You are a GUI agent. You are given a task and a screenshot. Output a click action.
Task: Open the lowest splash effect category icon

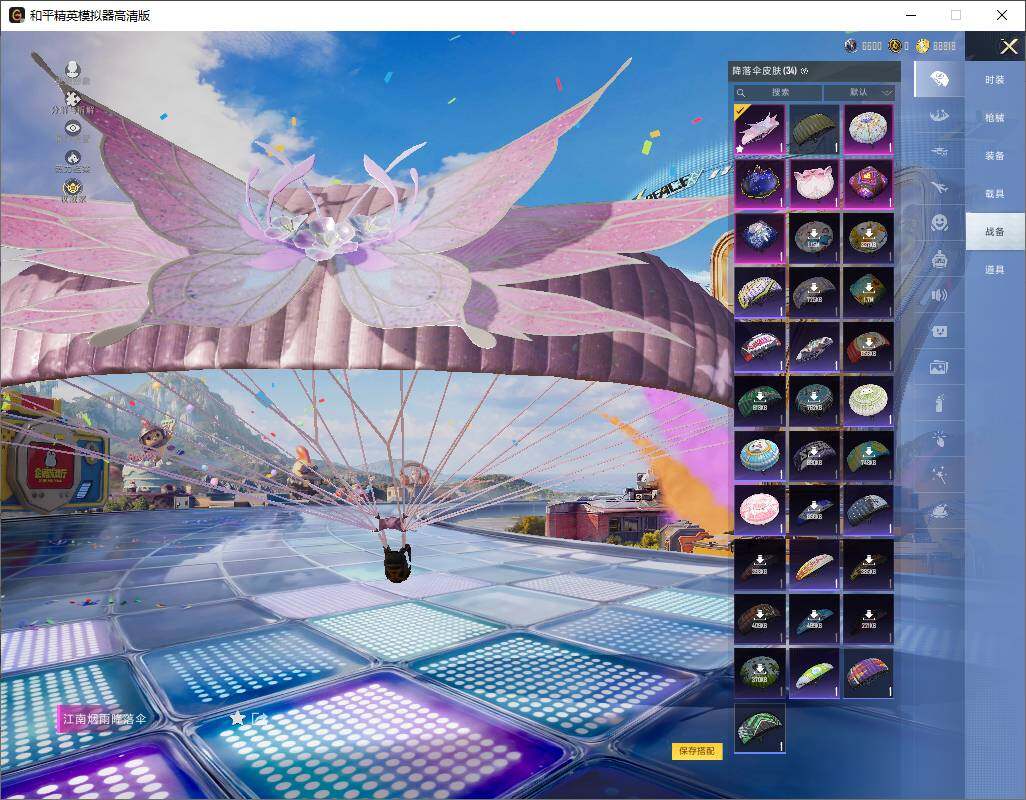(939, 510)
